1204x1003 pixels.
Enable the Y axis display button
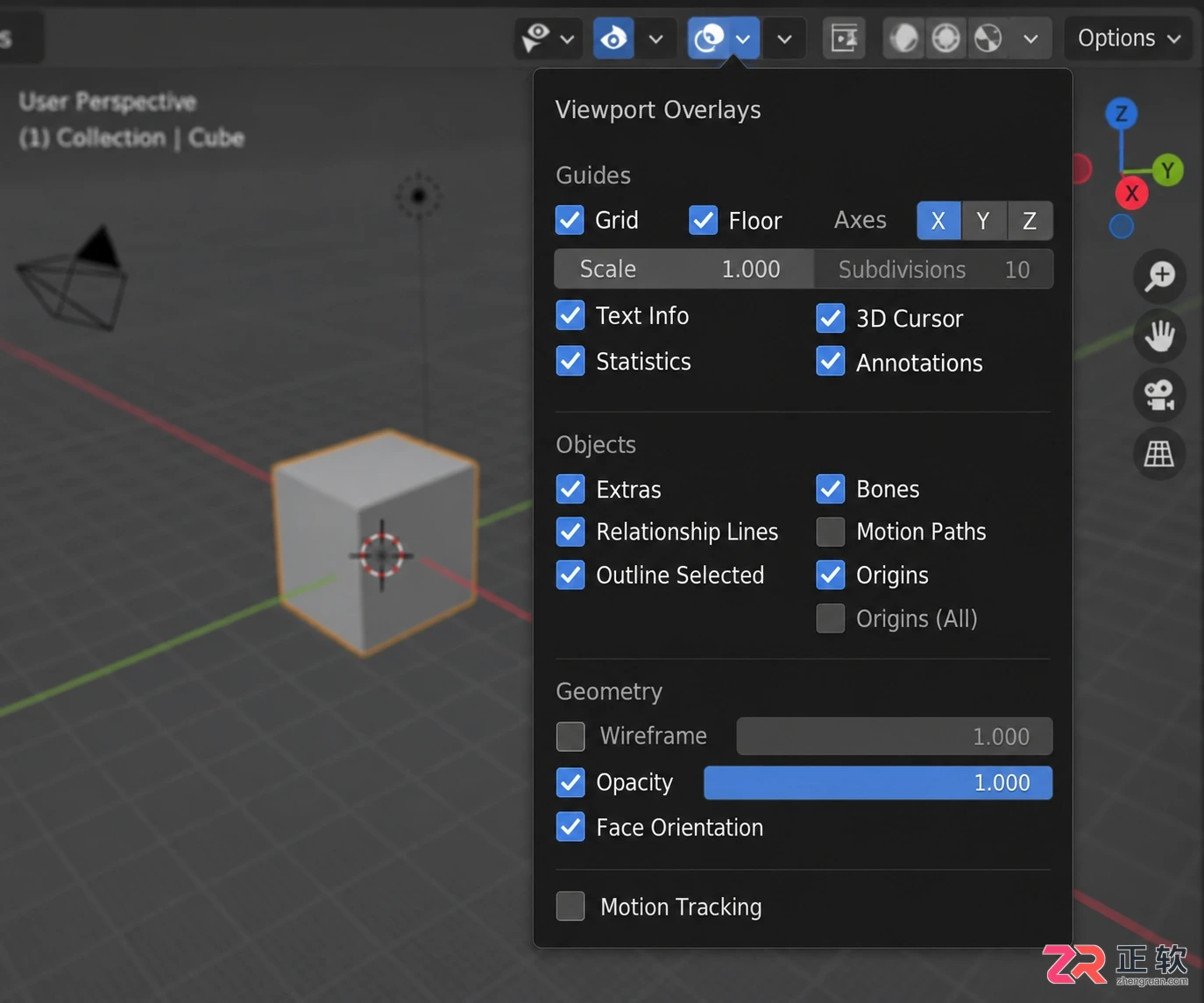pyautogui.click(x=984, y=221)
